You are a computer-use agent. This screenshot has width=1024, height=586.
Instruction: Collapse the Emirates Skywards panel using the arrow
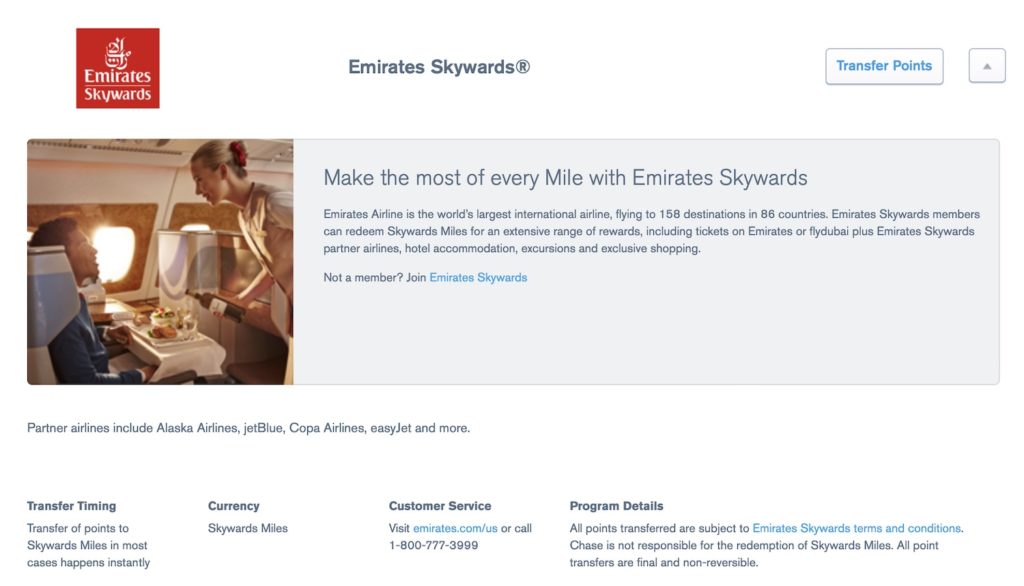(x=987, y=65)
